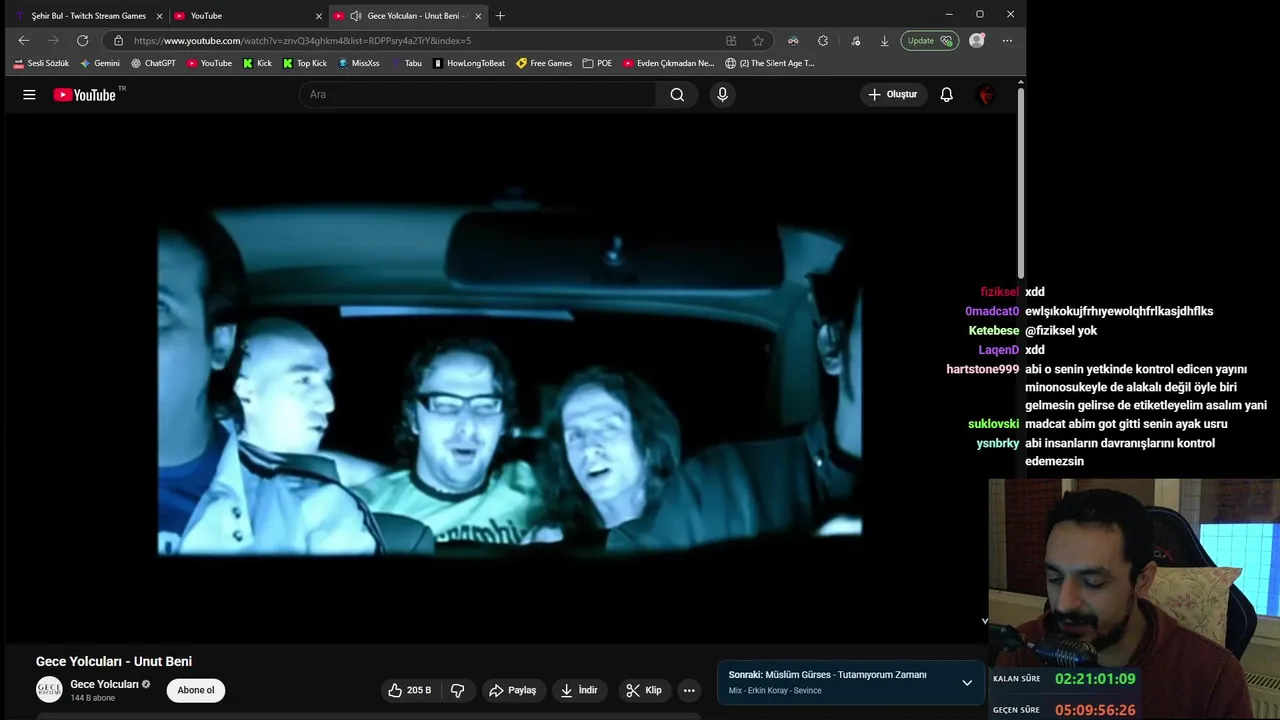Start voice search with the microphone
The image size is (1280, 720).
point(722,94)
